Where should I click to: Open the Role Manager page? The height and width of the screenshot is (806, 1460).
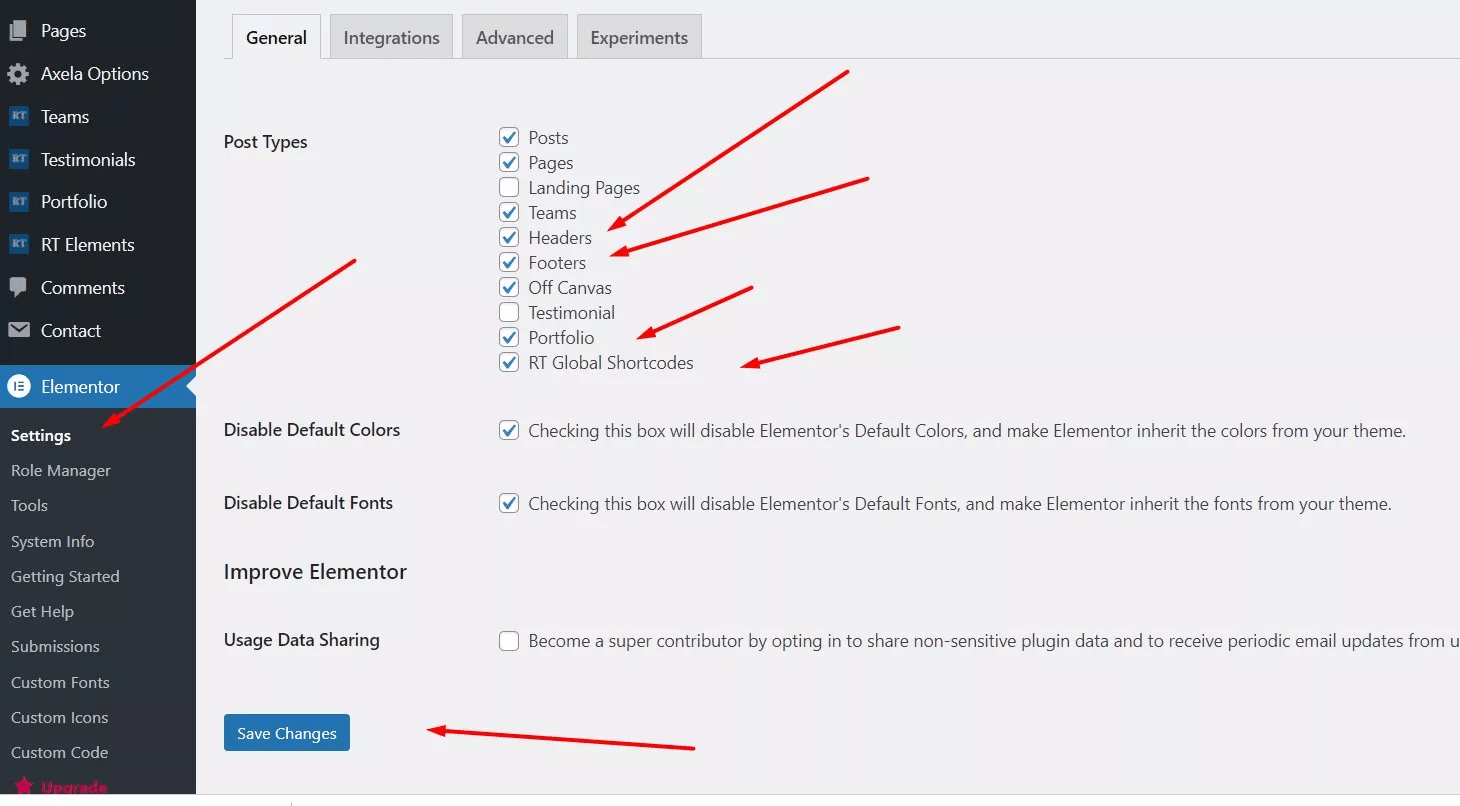60,470
